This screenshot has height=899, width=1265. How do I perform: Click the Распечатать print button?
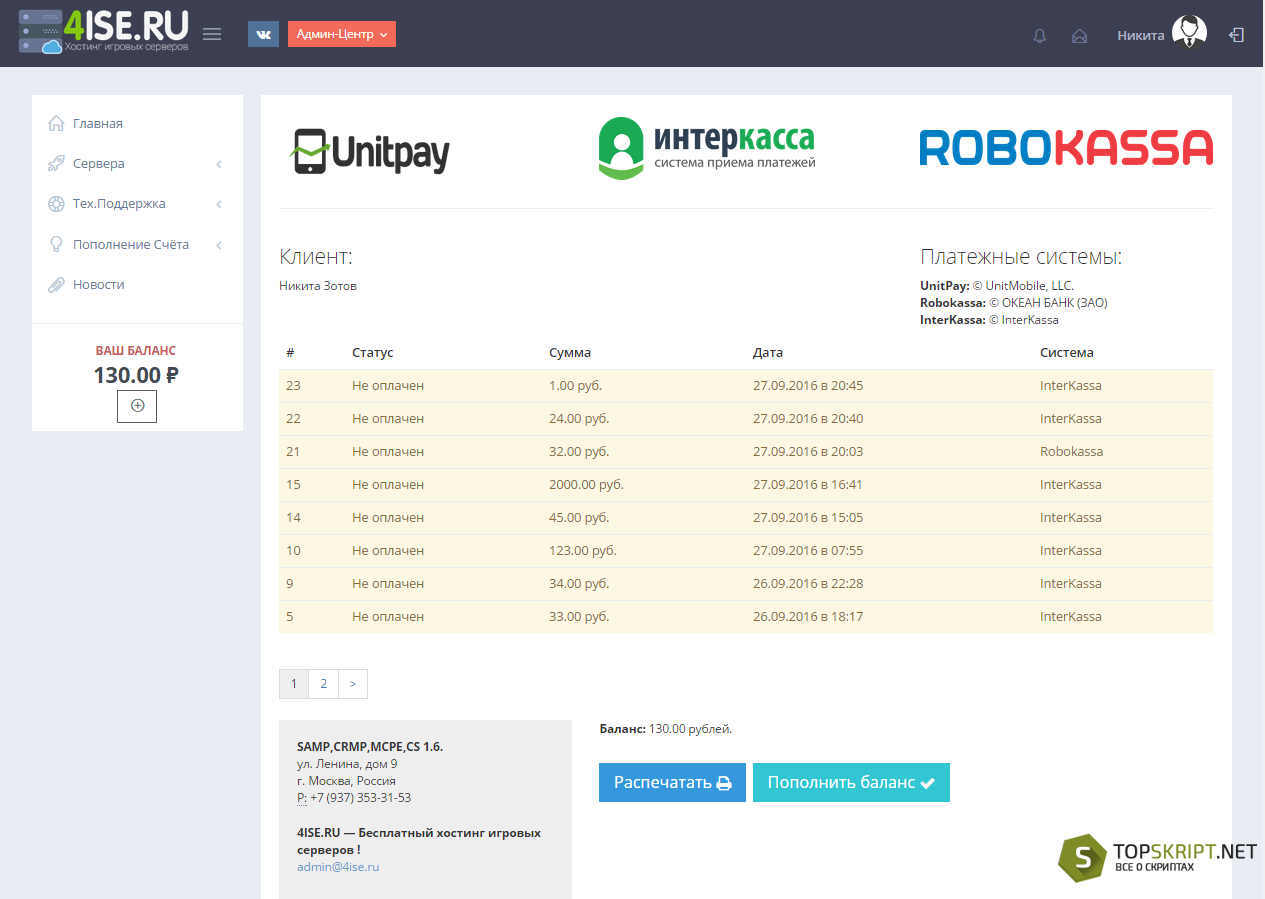(672, 783)
